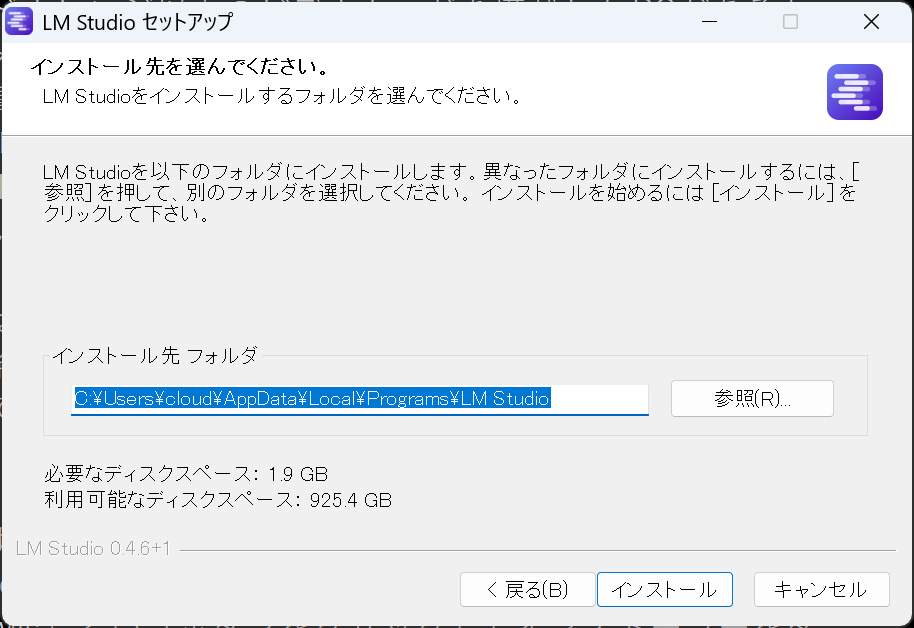Minimize the LM Studio setup window
The height and width of the screenshot is (628, 914).
coord(707,21)
